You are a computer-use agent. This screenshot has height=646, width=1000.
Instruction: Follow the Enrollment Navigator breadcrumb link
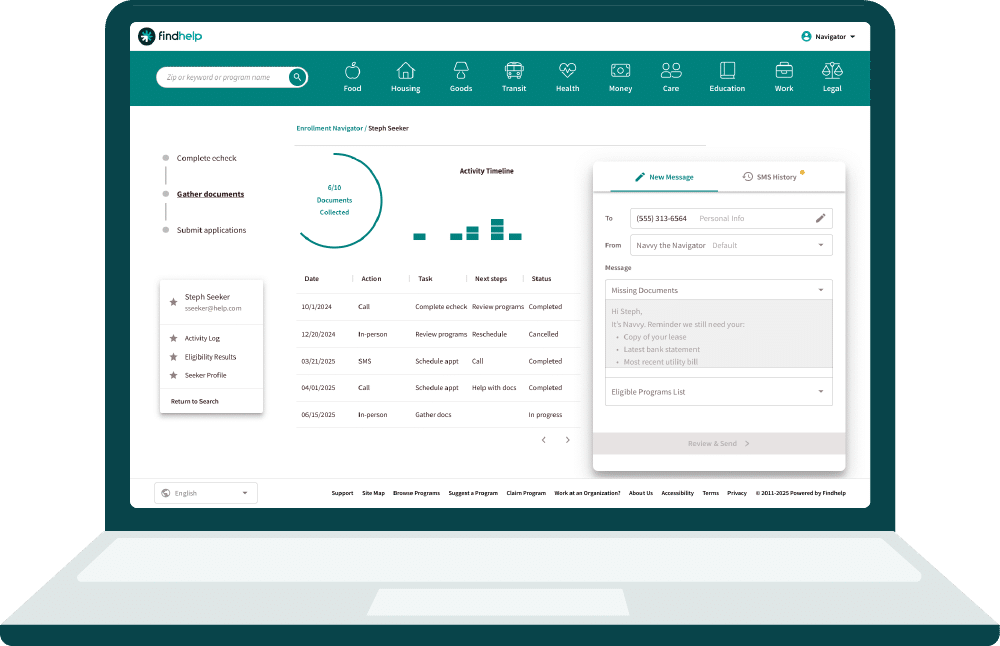pos(329,128)
